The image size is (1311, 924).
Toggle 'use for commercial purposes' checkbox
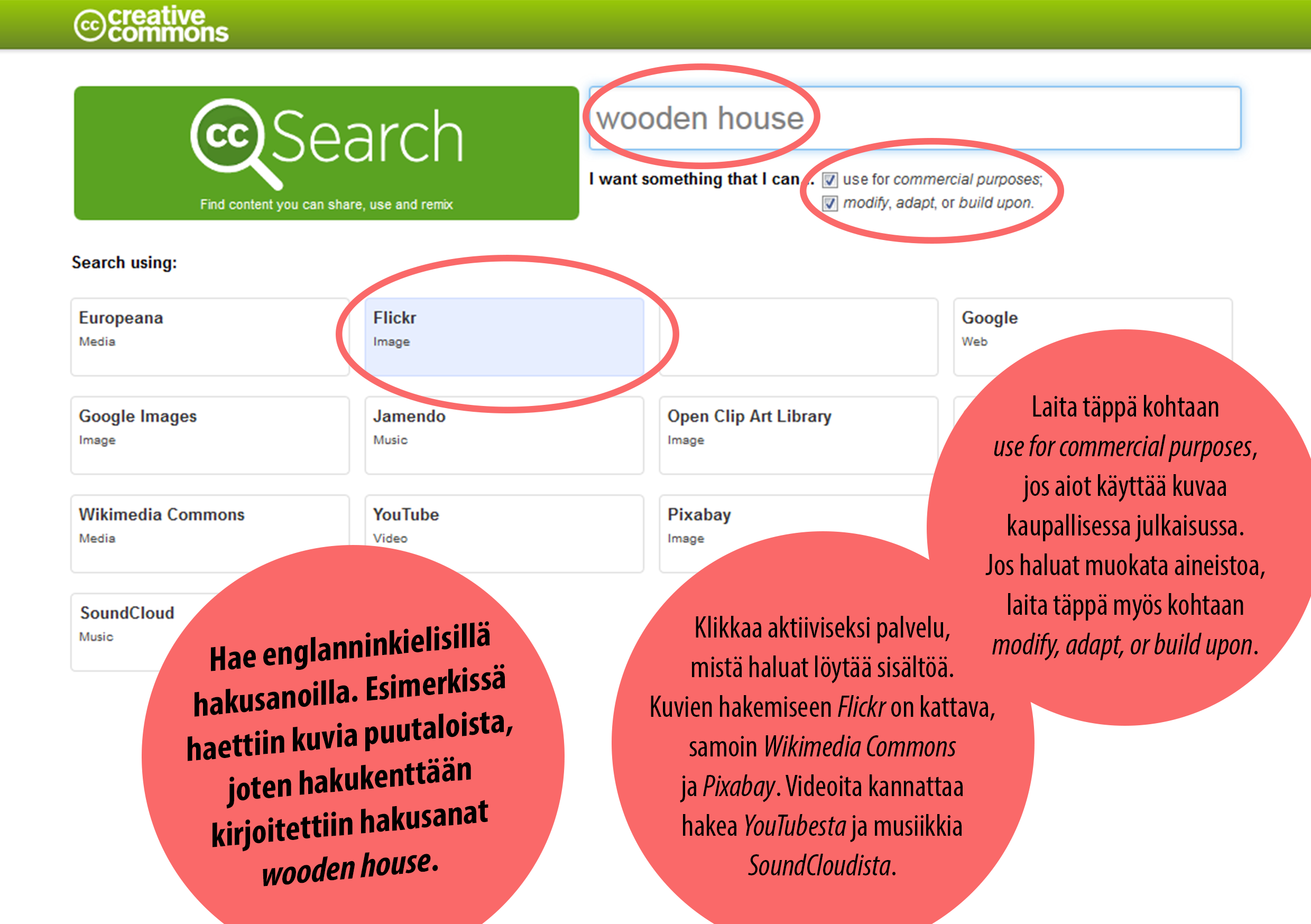click(x=829, y=180)
